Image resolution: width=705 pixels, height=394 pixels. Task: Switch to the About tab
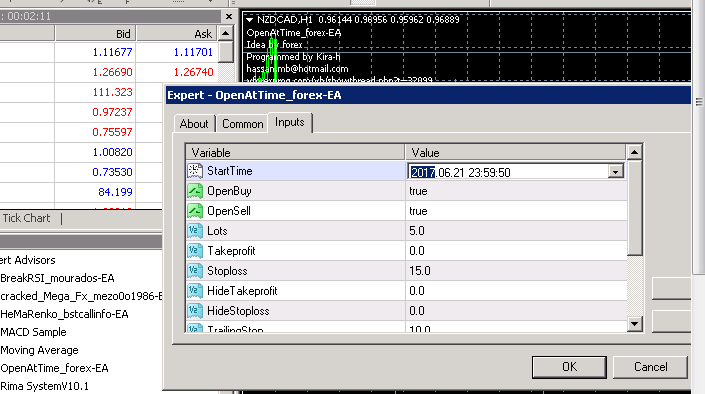[194, 124]
